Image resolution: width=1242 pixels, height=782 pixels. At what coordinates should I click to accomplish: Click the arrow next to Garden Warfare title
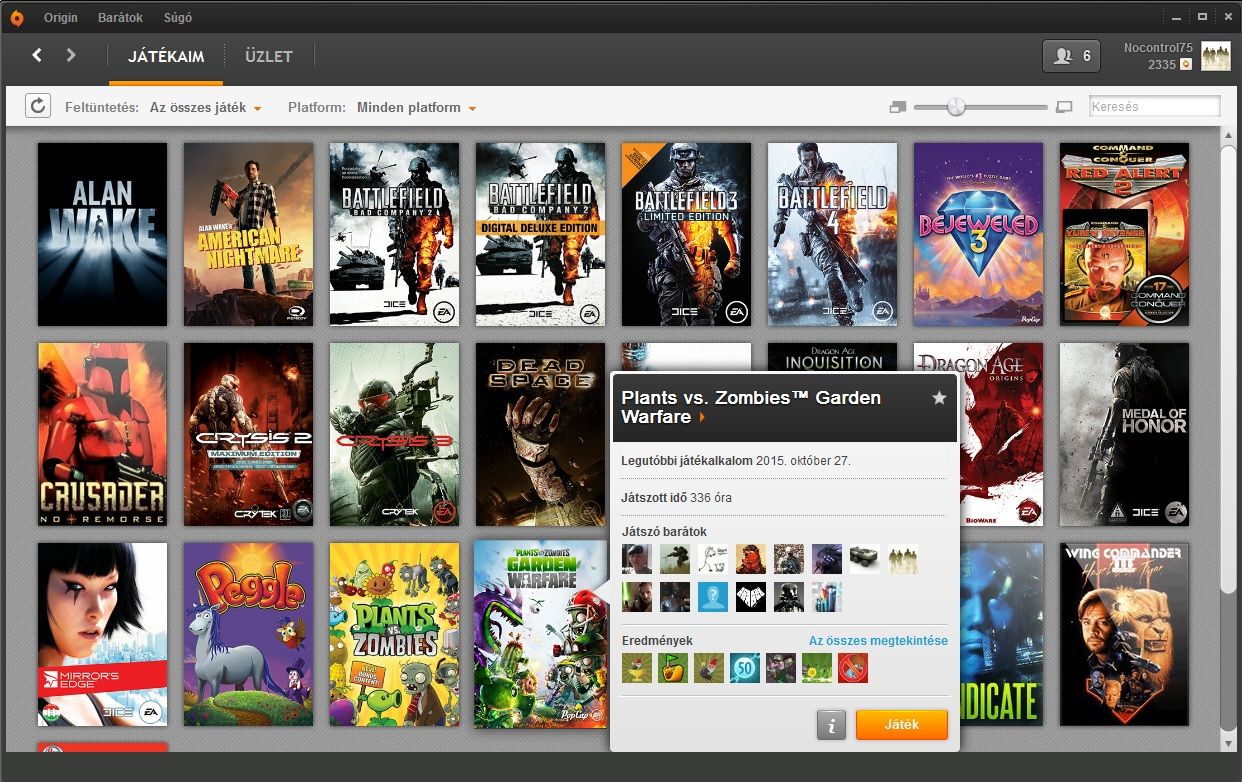702,418
